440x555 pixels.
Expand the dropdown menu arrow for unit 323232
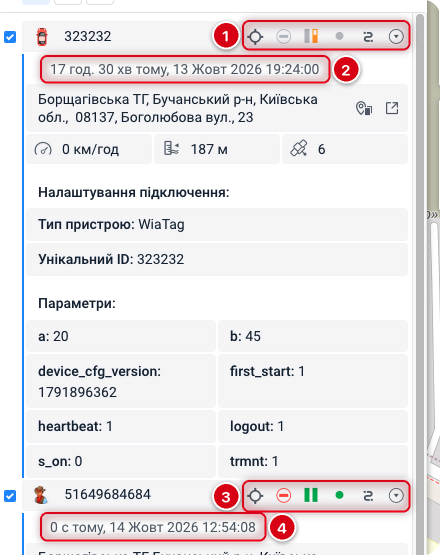(x=396, y=36)
